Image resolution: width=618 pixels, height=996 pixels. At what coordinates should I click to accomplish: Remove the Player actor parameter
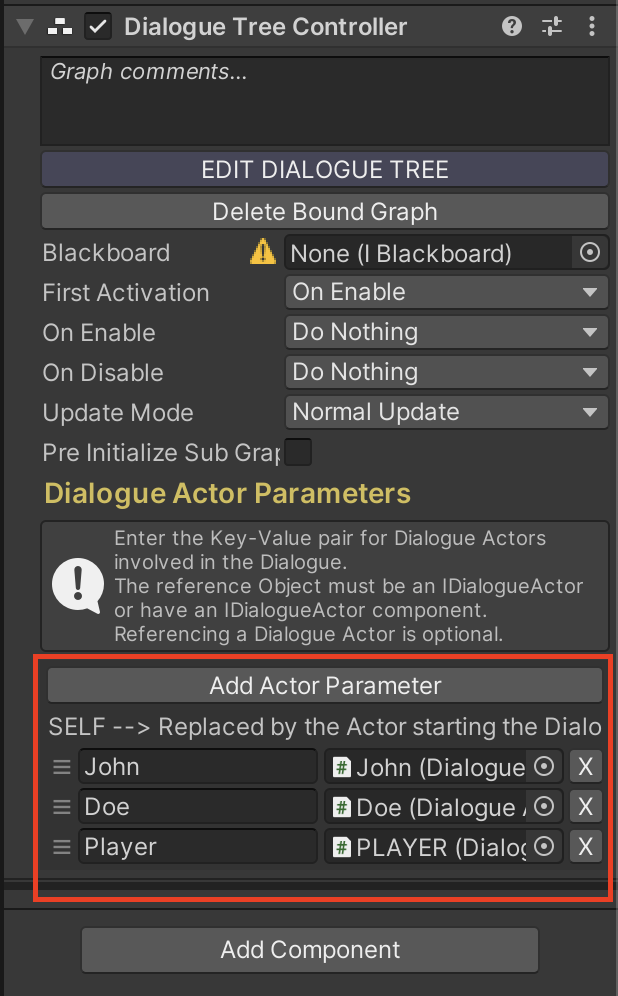tap(586, 847)
